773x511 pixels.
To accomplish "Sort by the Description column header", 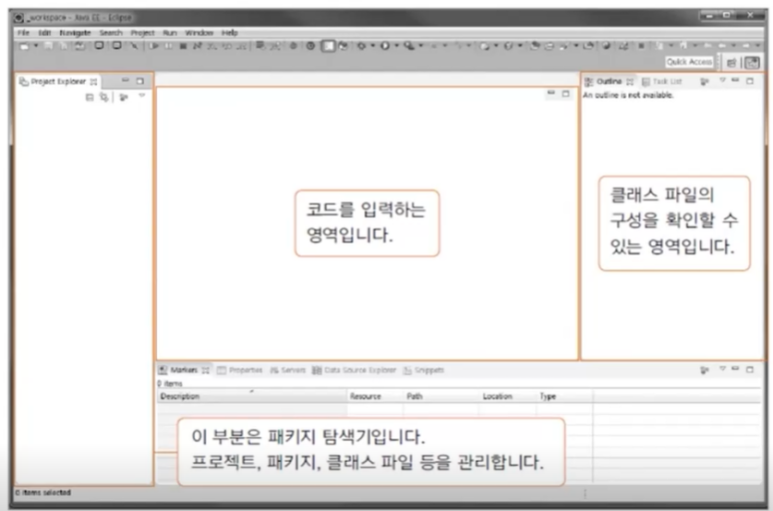I will 252,396.
